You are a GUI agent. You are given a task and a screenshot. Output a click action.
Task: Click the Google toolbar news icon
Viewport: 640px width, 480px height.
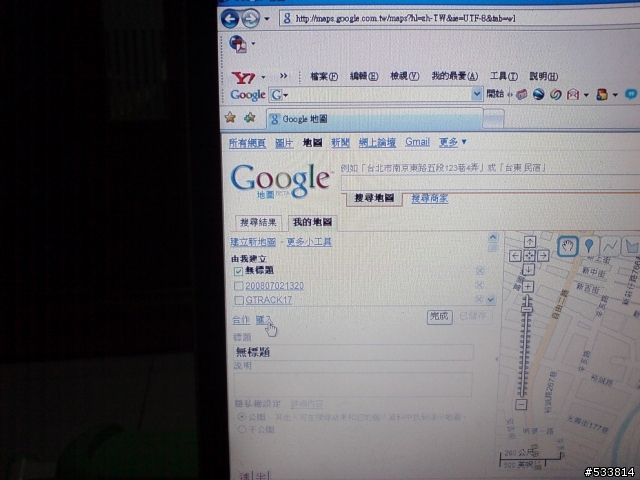pos(521,95)
